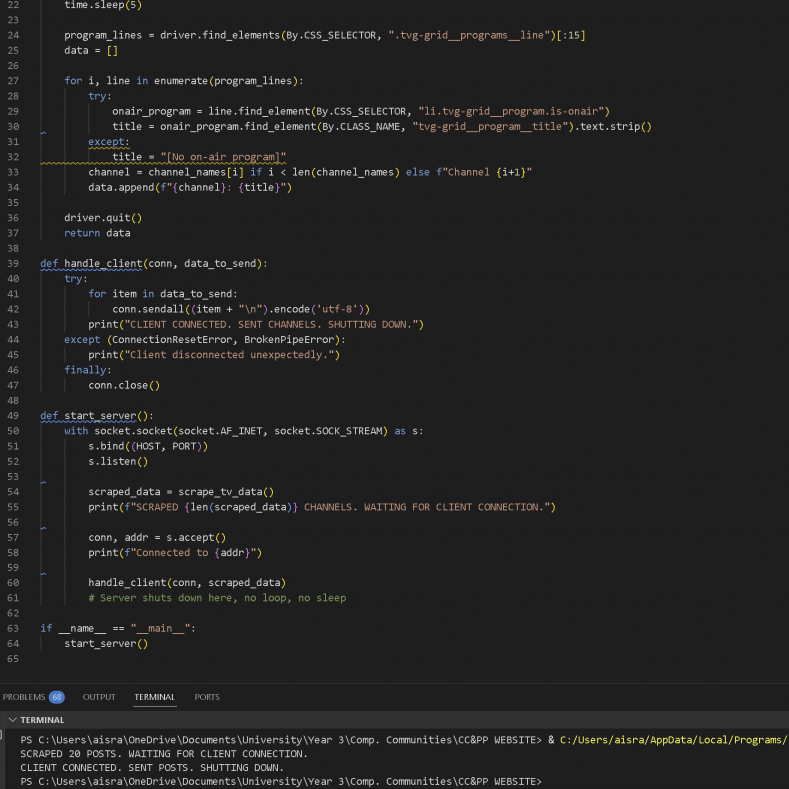Click comment '# Server shuts down here, no loop, no sleep'
789x789 pixels.
pyautogui.click(x=217, y=598)
